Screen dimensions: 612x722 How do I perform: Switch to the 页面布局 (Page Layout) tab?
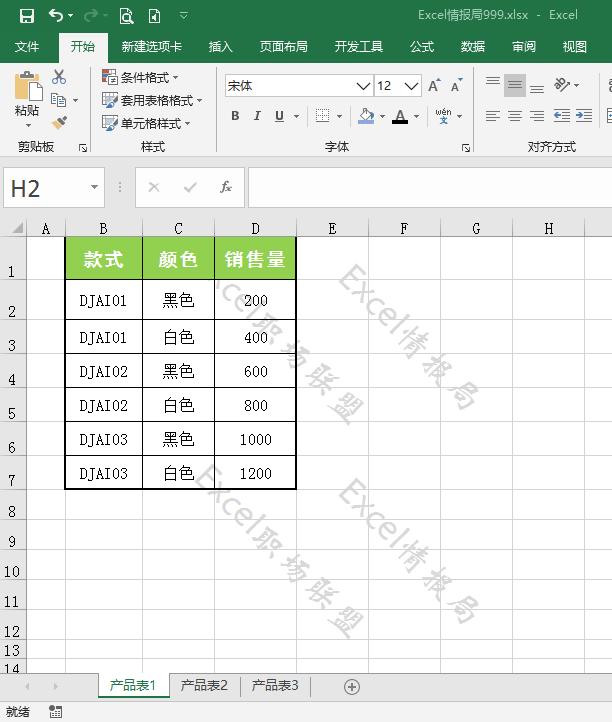pyautogui.click(x=283, y=47)
